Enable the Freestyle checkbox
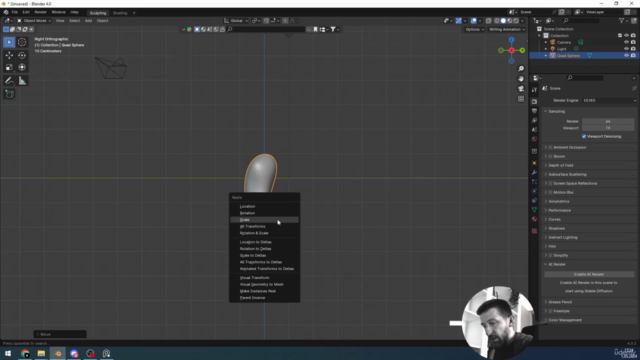Viewport: 640px width, 360px height. (550, 311)
